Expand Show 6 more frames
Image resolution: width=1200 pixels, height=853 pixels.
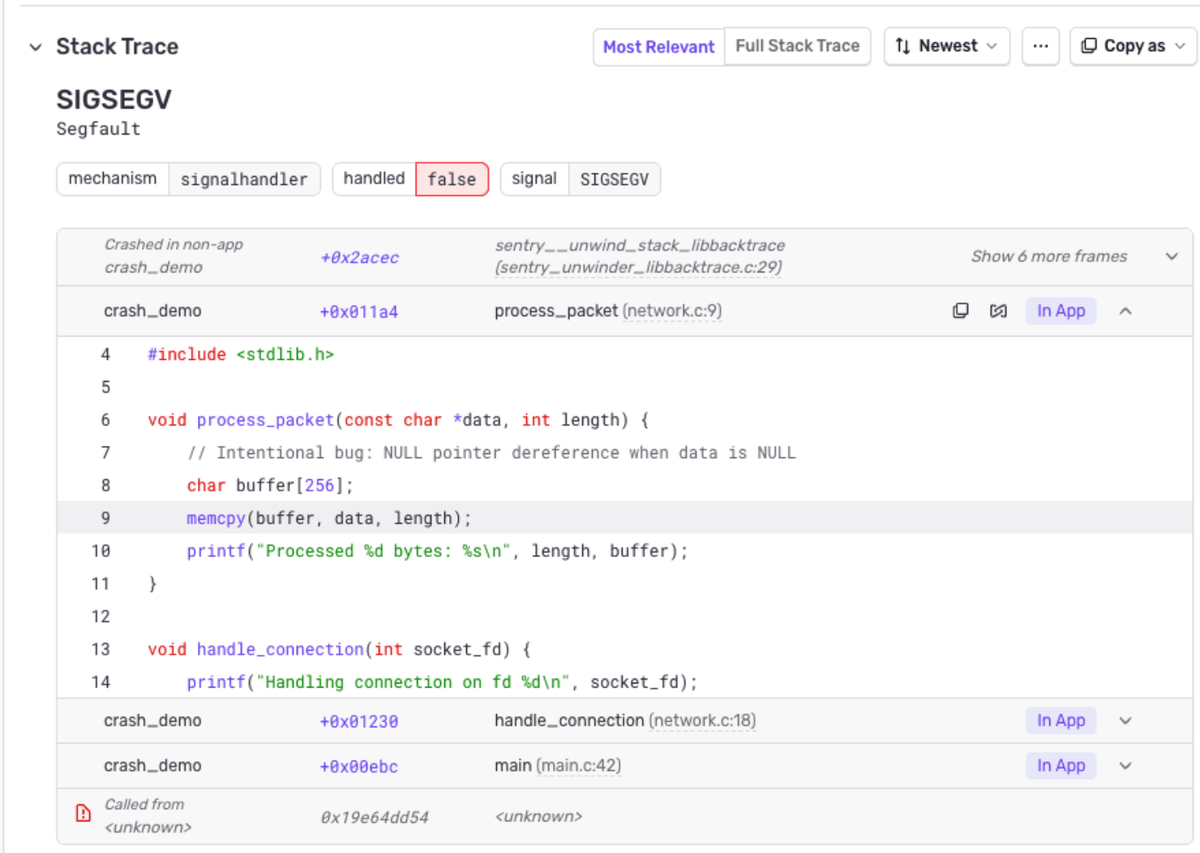click(x=1048, y=256)
